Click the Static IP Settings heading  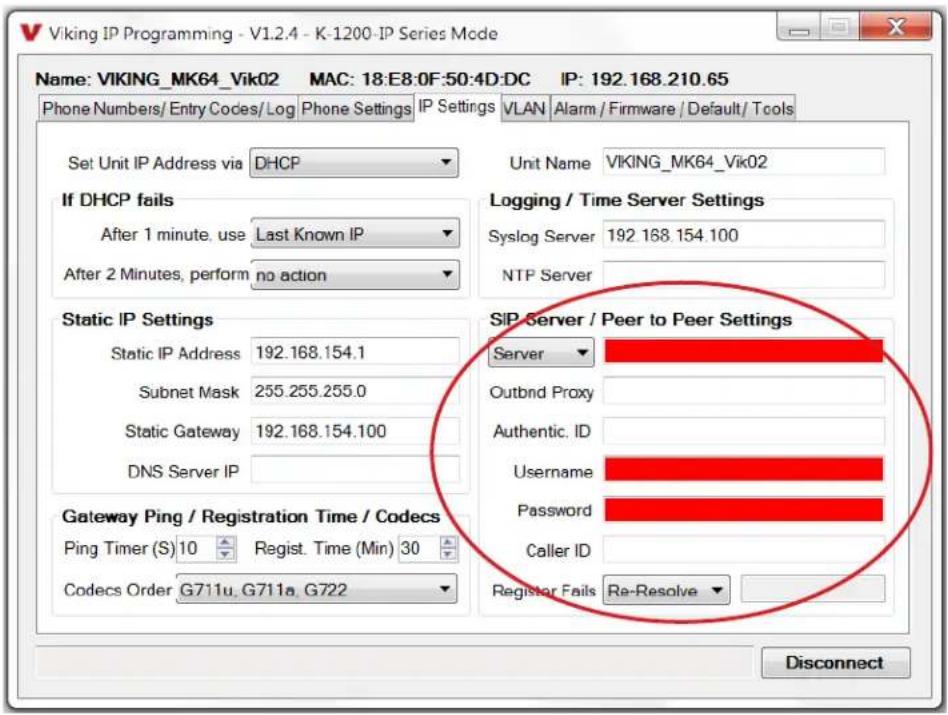[137, 319]
